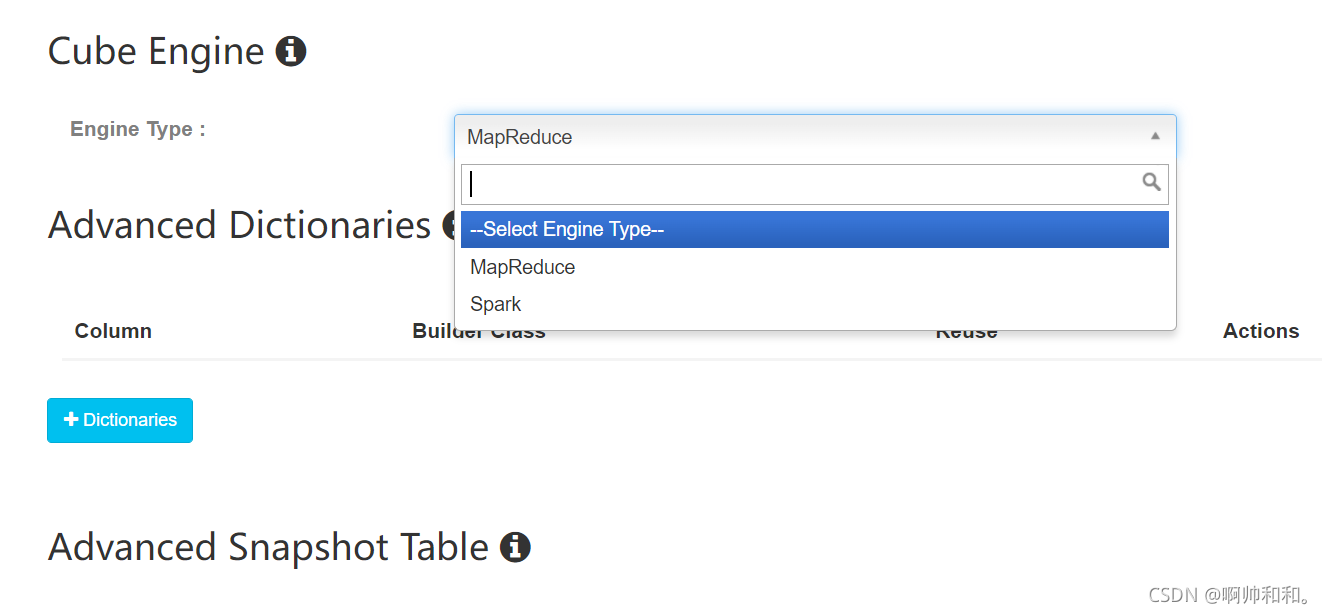Focus the dropdown search text box

coord(800,184)
